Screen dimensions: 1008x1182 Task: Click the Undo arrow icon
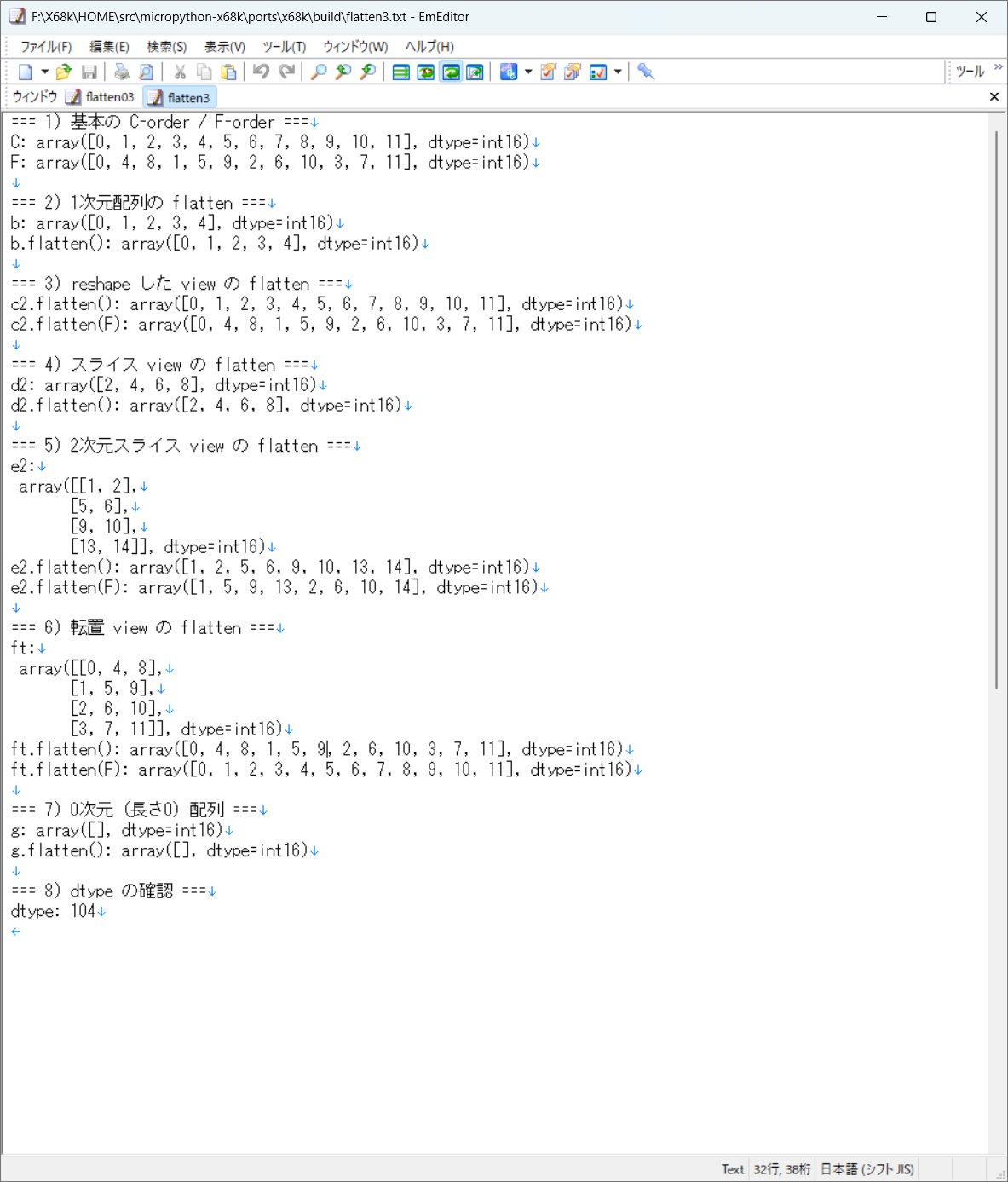tap(262, 72)
